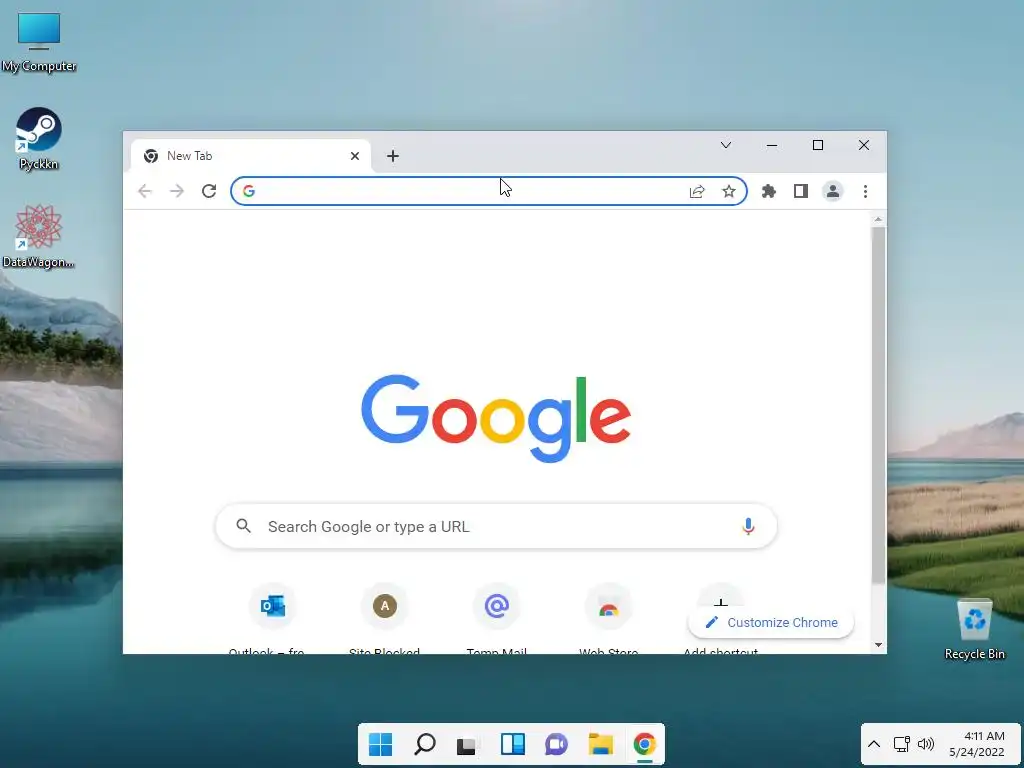Screen dimensions: 1024x768
Task: Click the vertical scrollbar thumb
Action: 878,405
